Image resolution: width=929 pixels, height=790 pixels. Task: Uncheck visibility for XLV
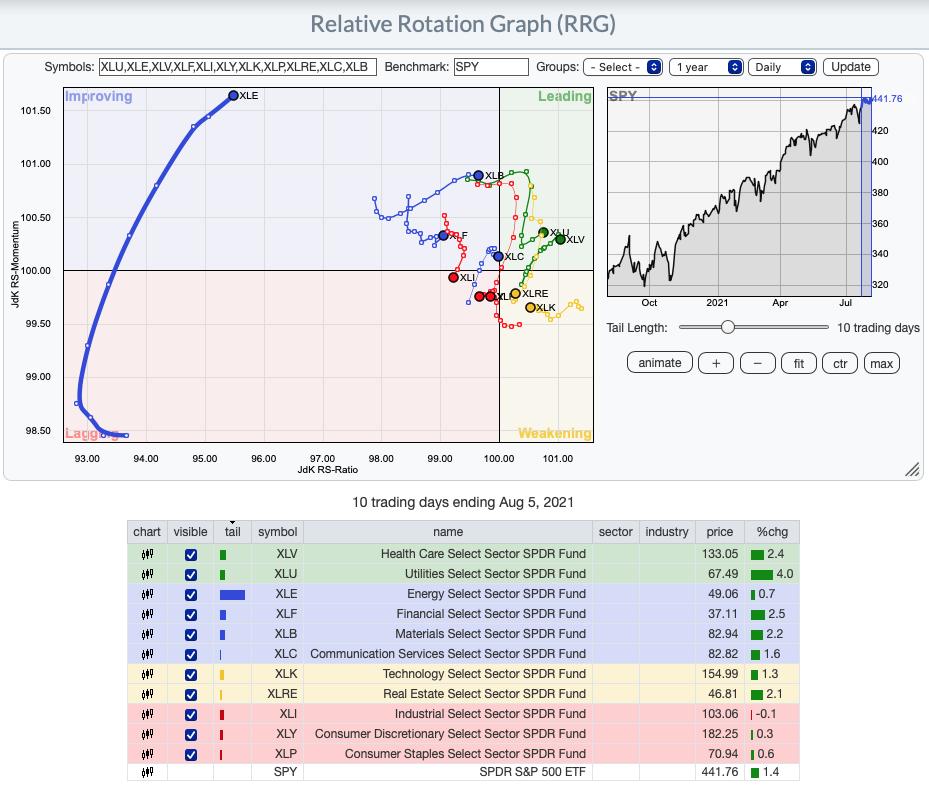pyautogui.click(x=191, y=555)
